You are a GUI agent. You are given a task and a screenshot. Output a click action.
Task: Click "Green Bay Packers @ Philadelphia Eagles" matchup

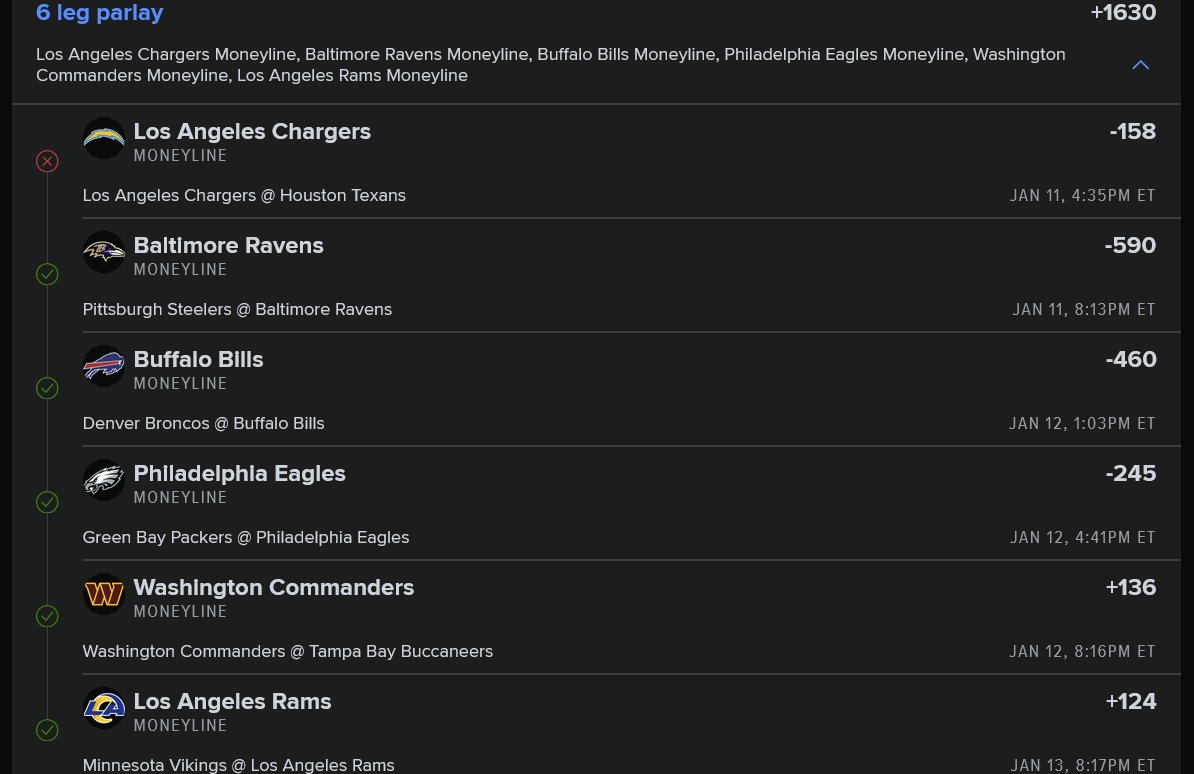coord(245,538)
